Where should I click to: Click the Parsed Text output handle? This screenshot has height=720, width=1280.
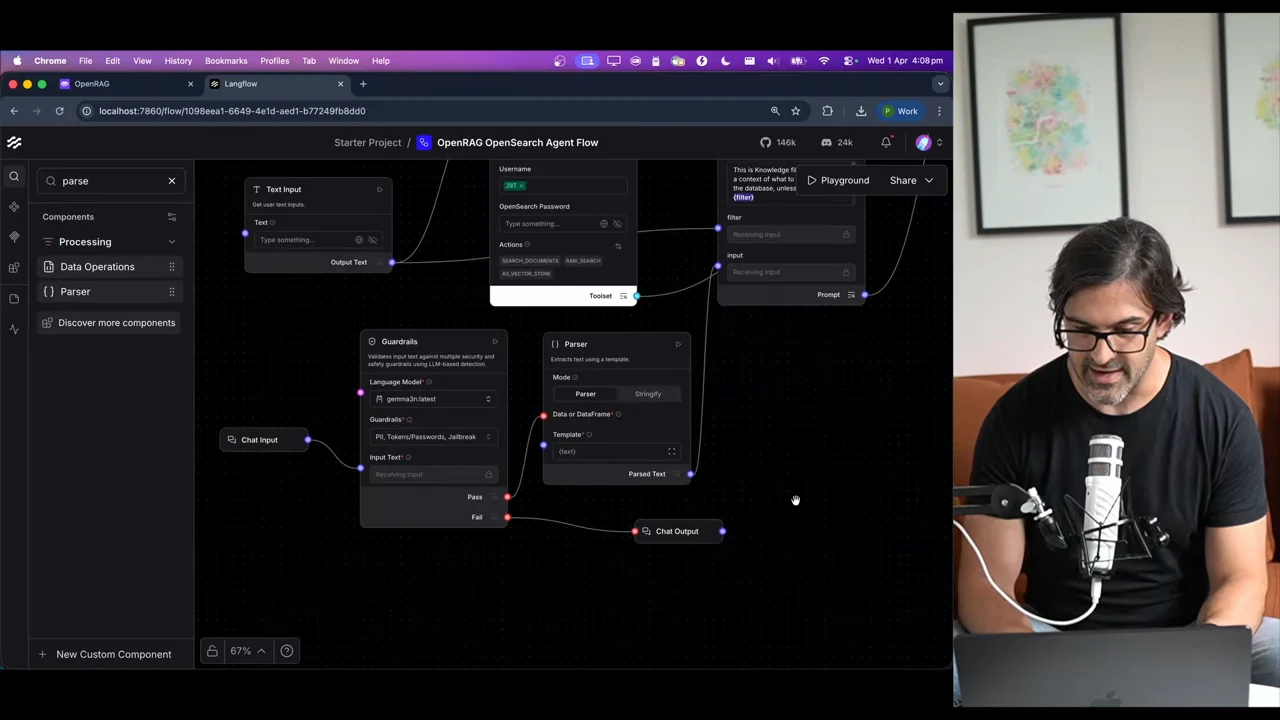point(690,474)
